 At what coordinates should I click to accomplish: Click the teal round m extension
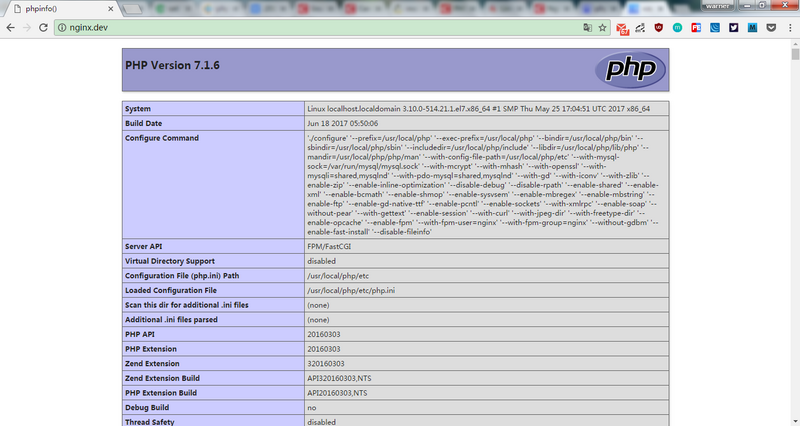point(678,28)
